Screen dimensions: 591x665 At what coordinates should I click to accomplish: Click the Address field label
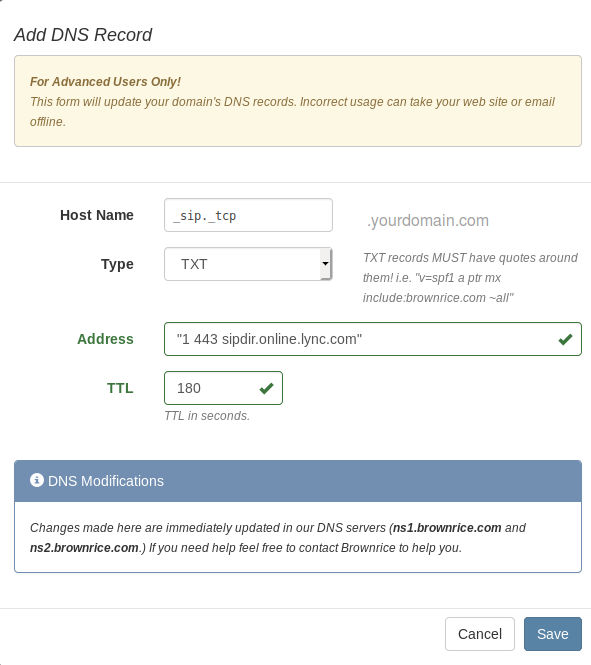pos(105,339)
